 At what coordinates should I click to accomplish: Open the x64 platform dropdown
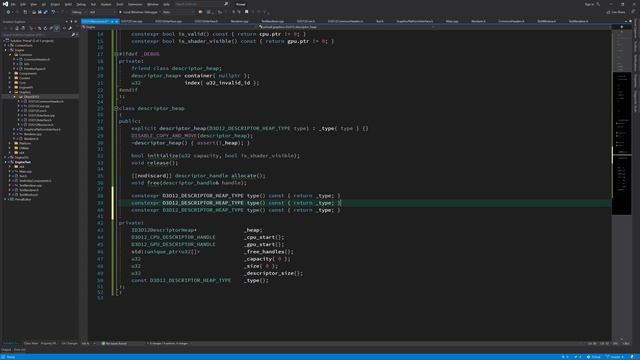coord(102,12)
